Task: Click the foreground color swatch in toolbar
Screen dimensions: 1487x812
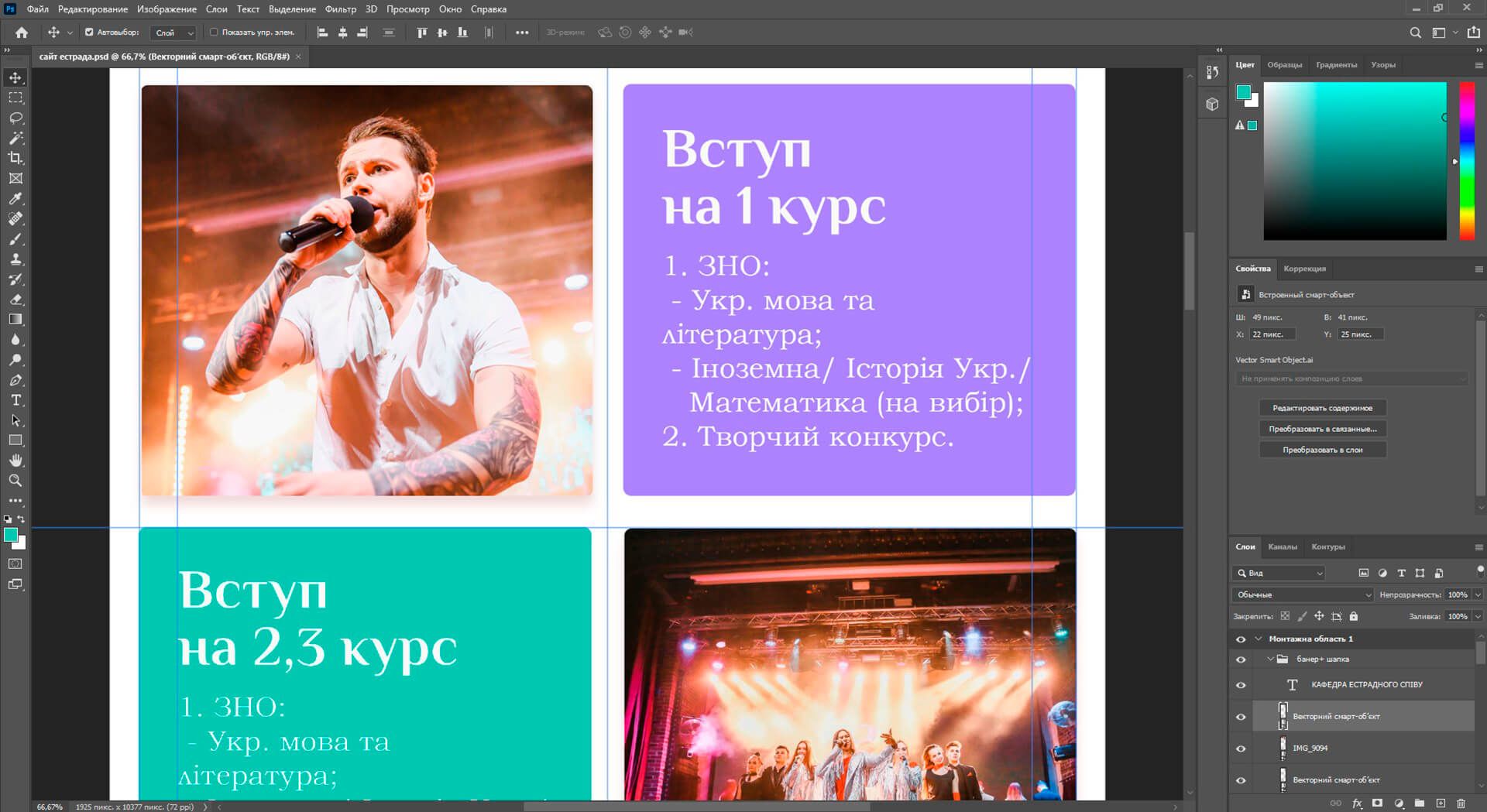Action: pos(11,536)
